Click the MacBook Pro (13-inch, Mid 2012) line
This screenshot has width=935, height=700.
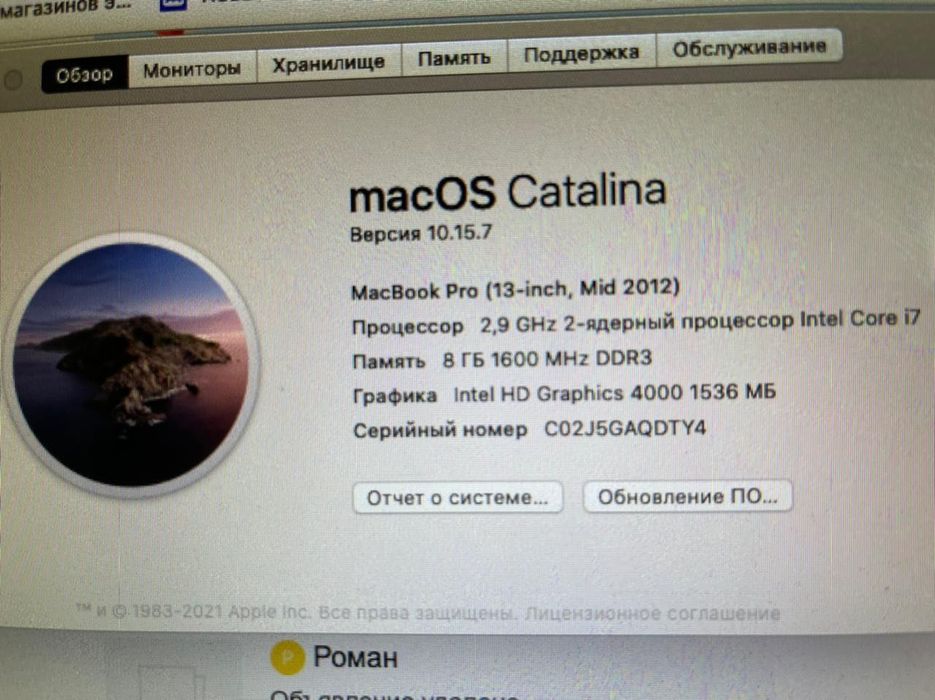click(x=515, y=290)
